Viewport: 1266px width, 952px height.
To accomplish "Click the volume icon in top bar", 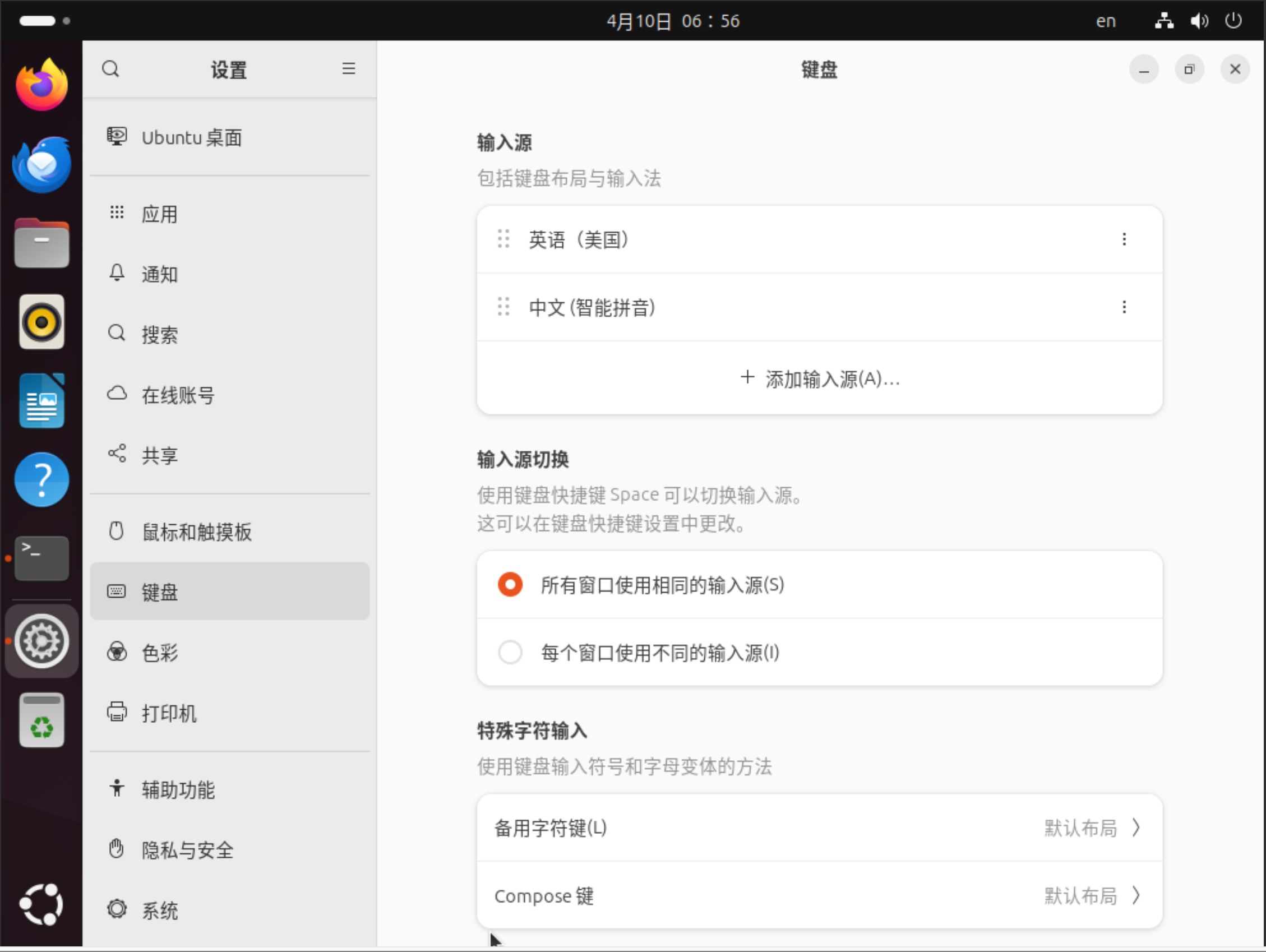I will [x=1199, y=21].
